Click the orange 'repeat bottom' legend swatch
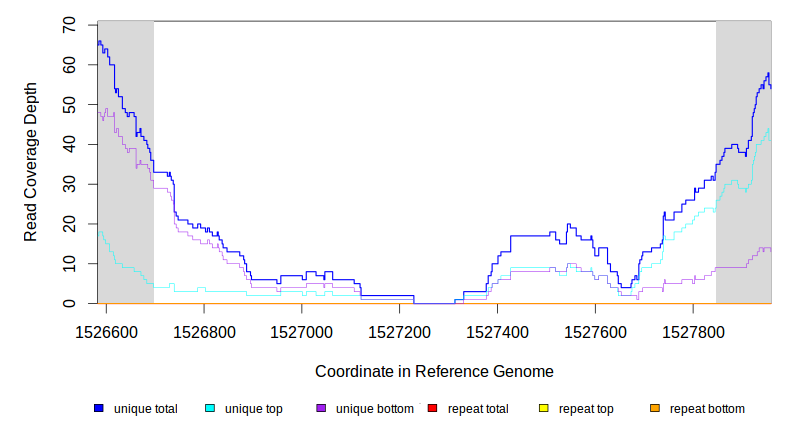Viewport: 792px width, 432px height. (654, 409)
